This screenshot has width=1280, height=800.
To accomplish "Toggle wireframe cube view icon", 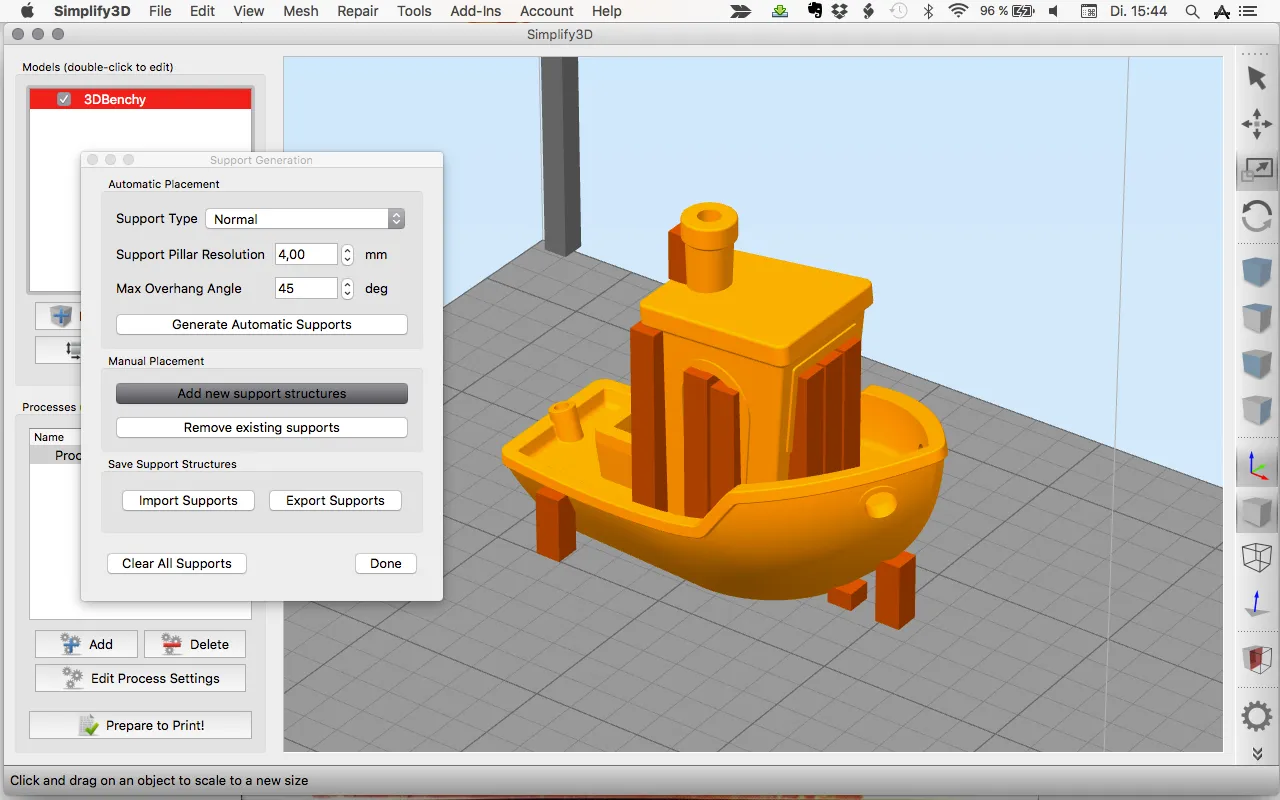I will 1257,557.
